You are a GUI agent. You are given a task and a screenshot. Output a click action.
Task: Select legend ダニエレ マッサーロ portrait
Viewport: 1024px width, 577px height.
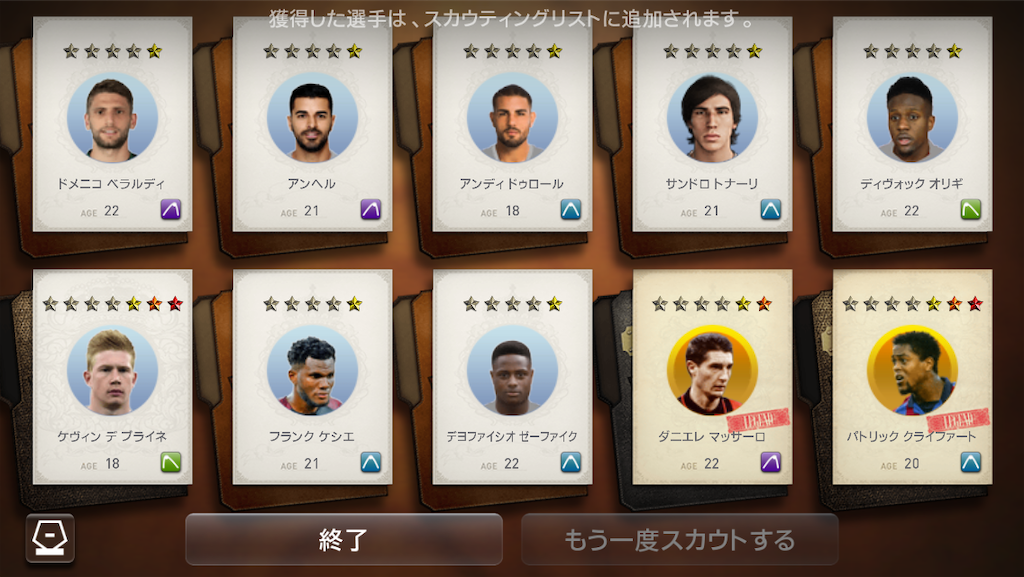click(712, 371)
